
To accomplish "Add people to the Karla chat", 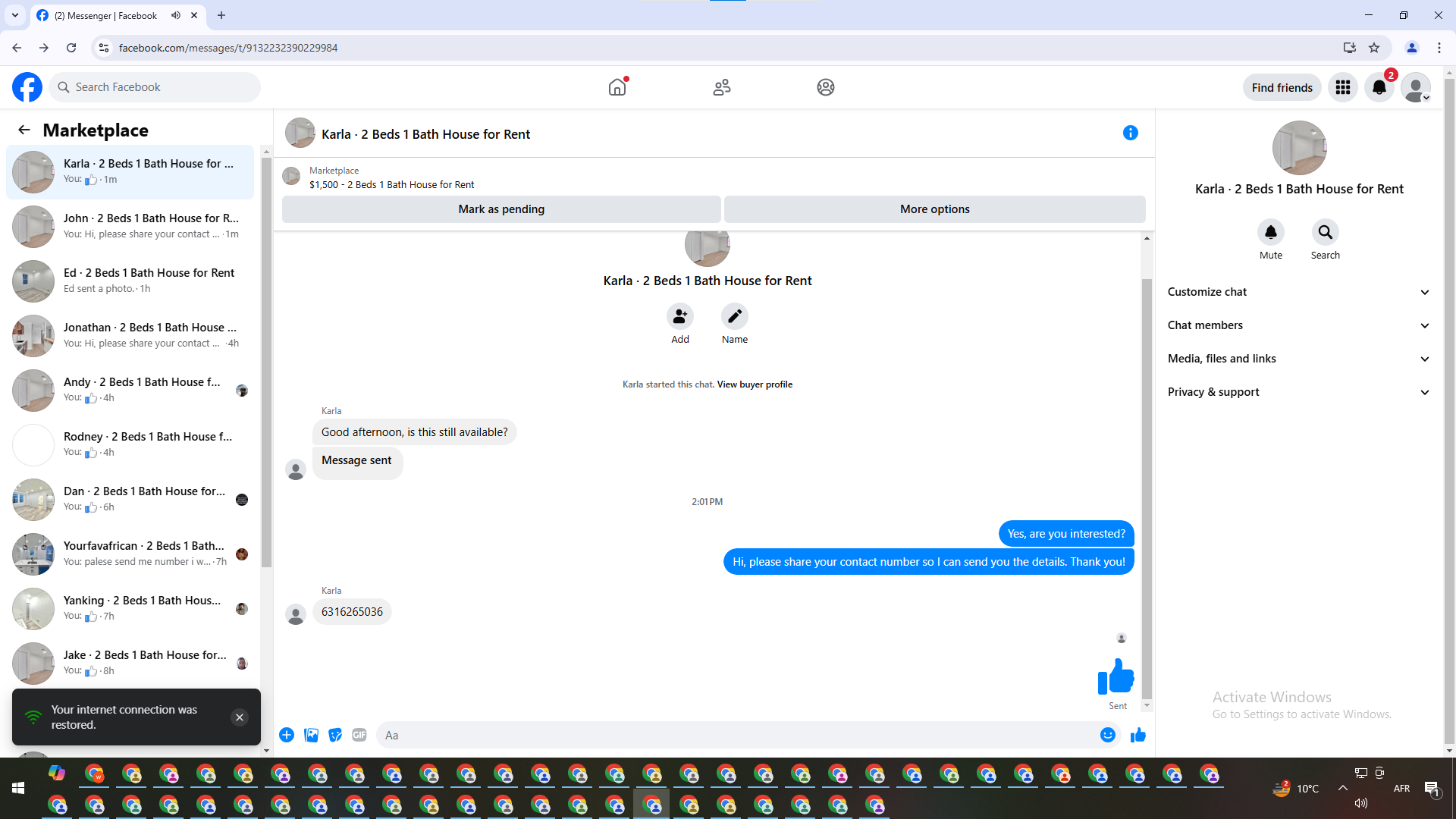I will click(680, 316).
